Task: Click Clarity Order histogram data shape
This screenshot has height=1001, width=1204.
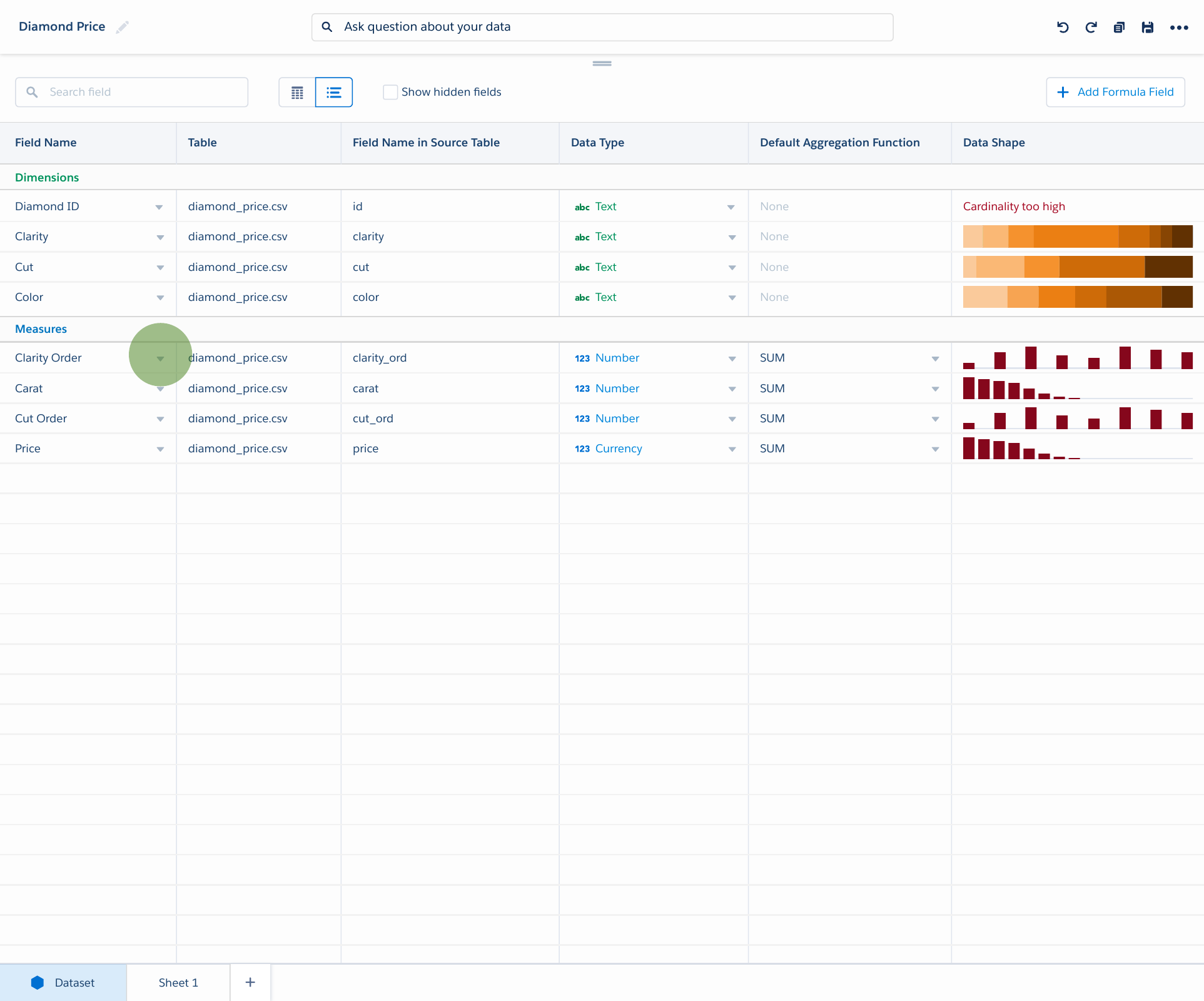Action: pyautogui.click(x=1078, y=358)
